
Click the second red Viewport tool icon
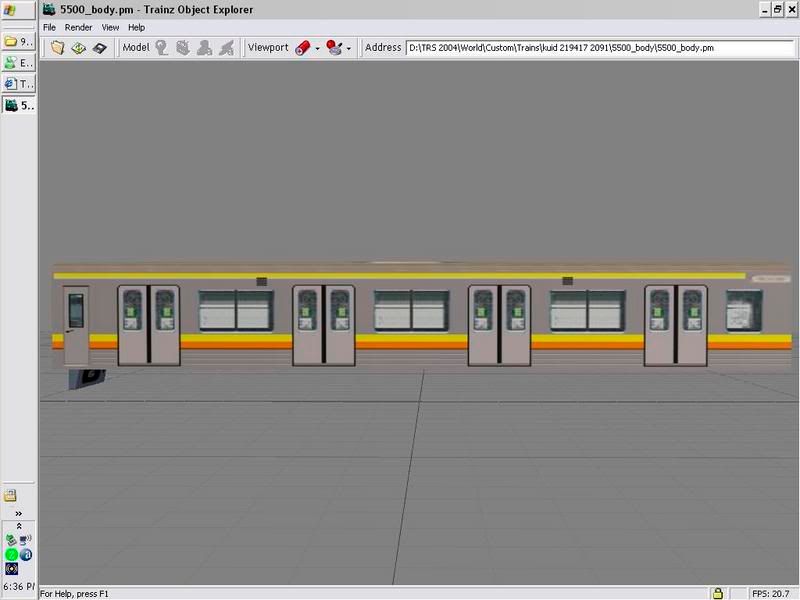pos(334,47)
